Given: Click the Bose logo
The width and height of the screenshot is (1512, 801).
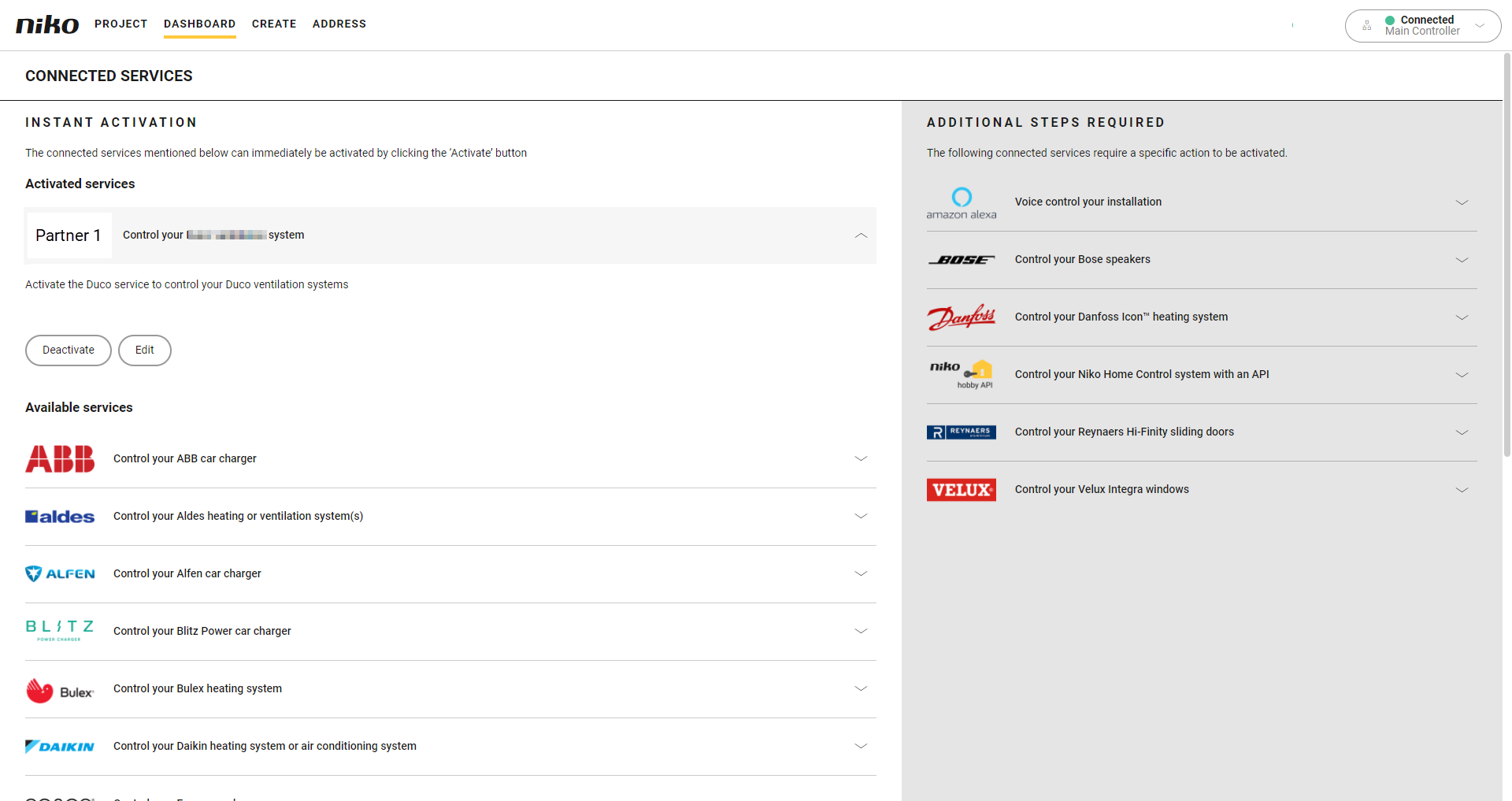Looking at the screenshot, I should (961, 260).
